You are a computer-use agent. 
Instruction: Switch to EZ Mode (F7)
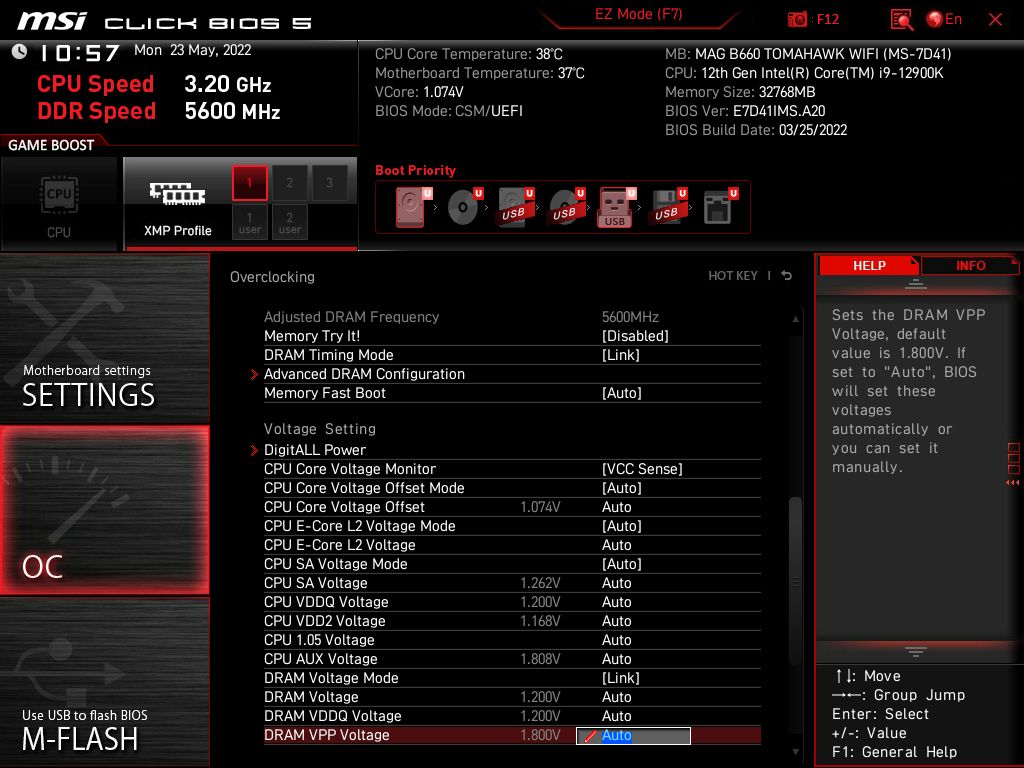click(x=638, y=14)
